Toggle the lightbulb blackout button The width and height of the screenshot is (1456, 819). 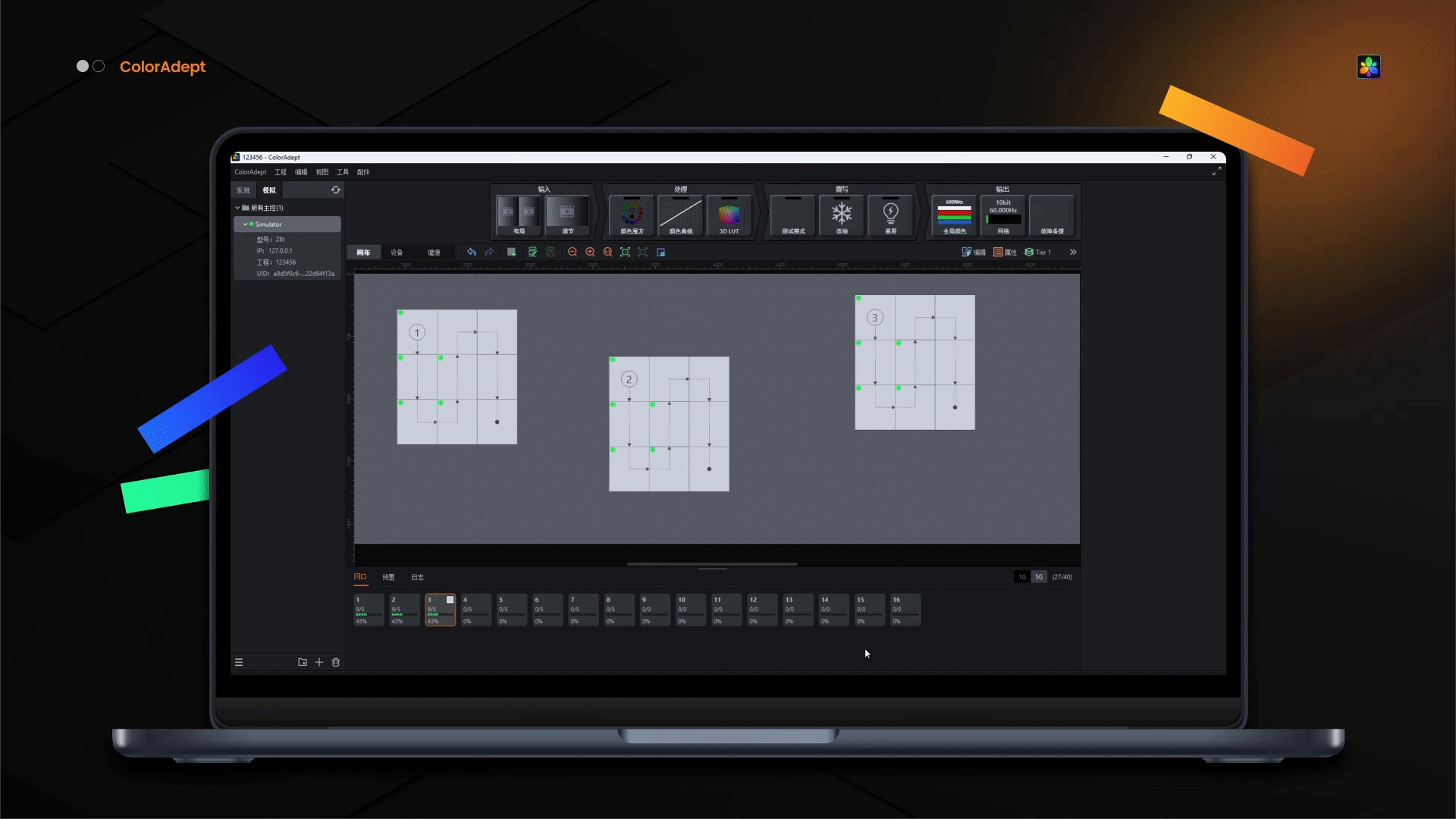tap(890, 215)
